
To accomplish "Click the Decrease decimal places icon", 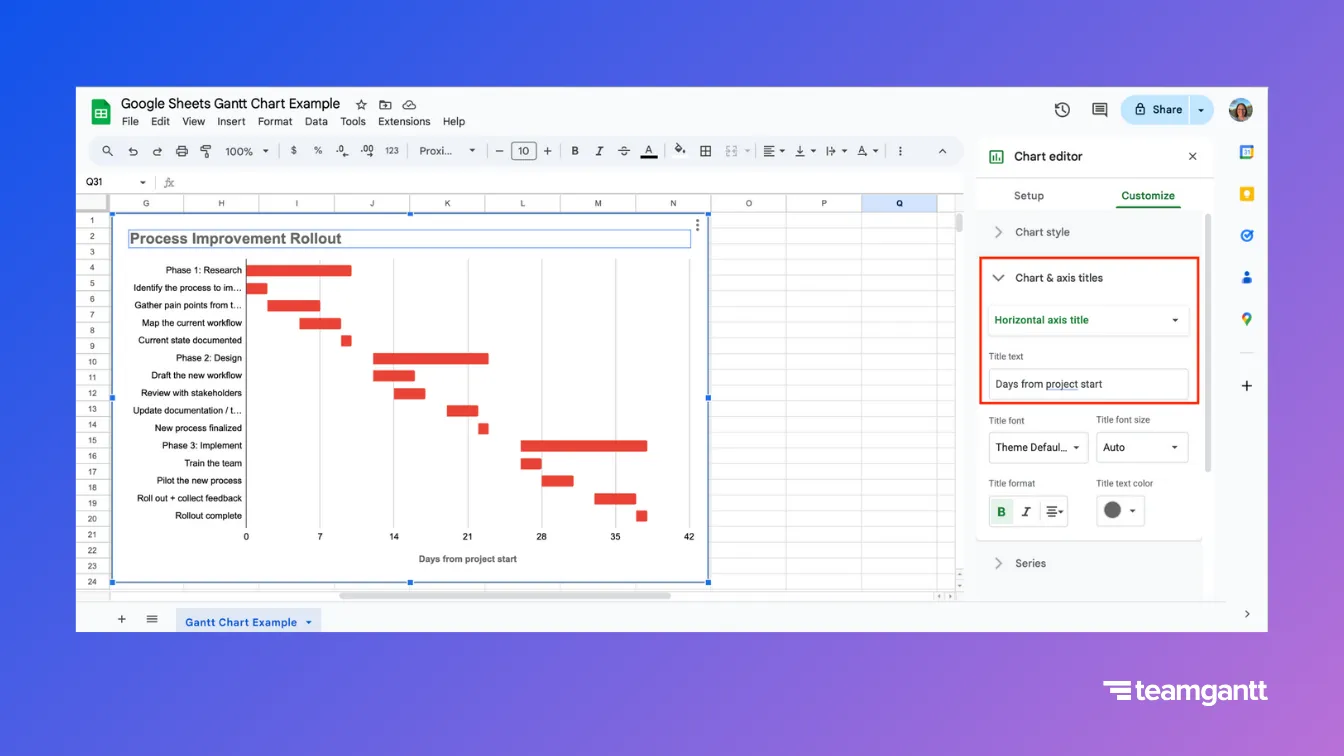I will click(340, 151).
